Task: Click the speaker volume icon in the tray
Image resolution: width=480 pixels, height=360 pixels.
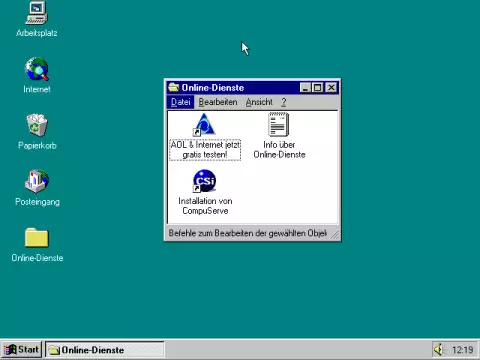Action: click(x=439, y=350)
